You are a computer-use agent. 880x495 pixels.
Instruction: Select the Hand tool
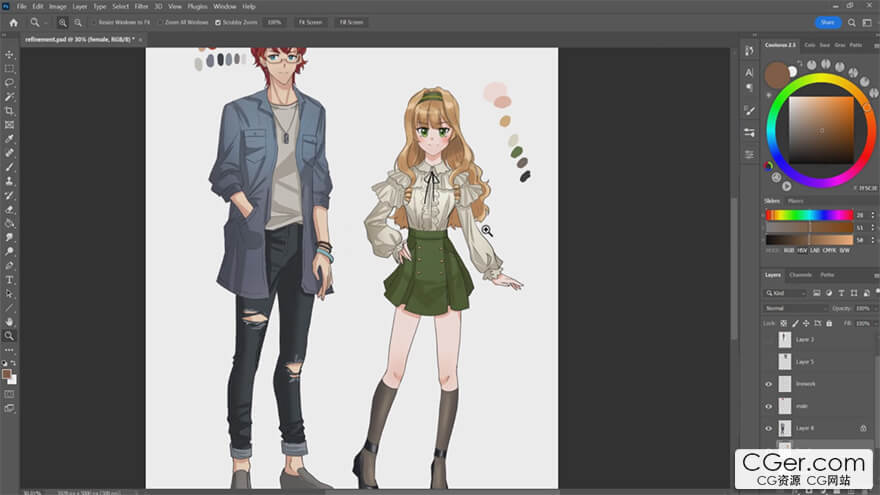(x=10, y=322)
